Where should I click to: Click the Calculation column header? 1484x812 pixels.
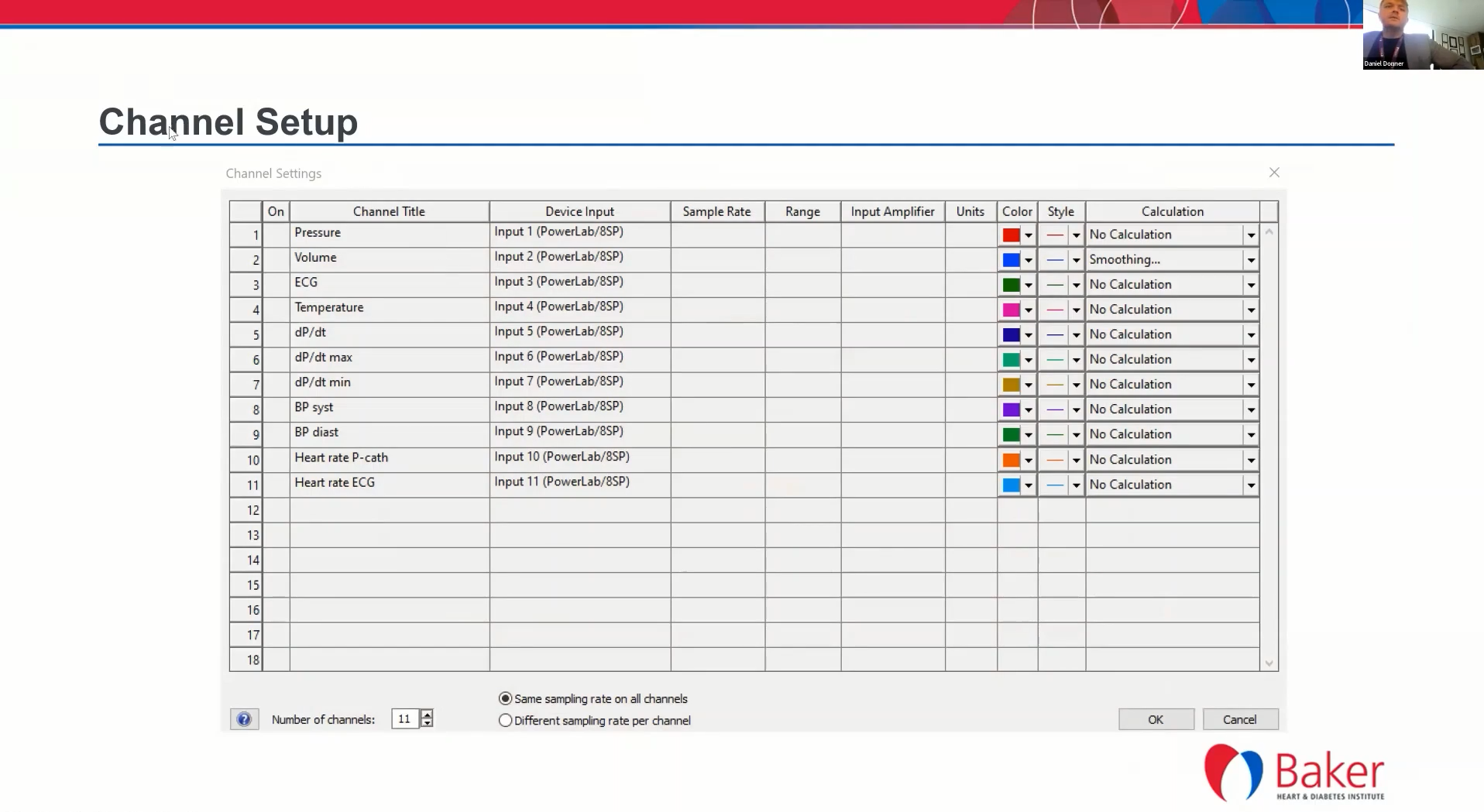(1172, 211)
